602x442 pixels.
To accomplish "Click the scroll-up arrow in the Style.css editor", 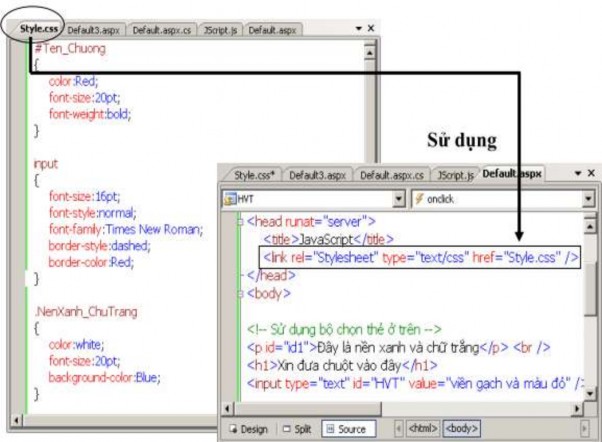I will [369, 52].
